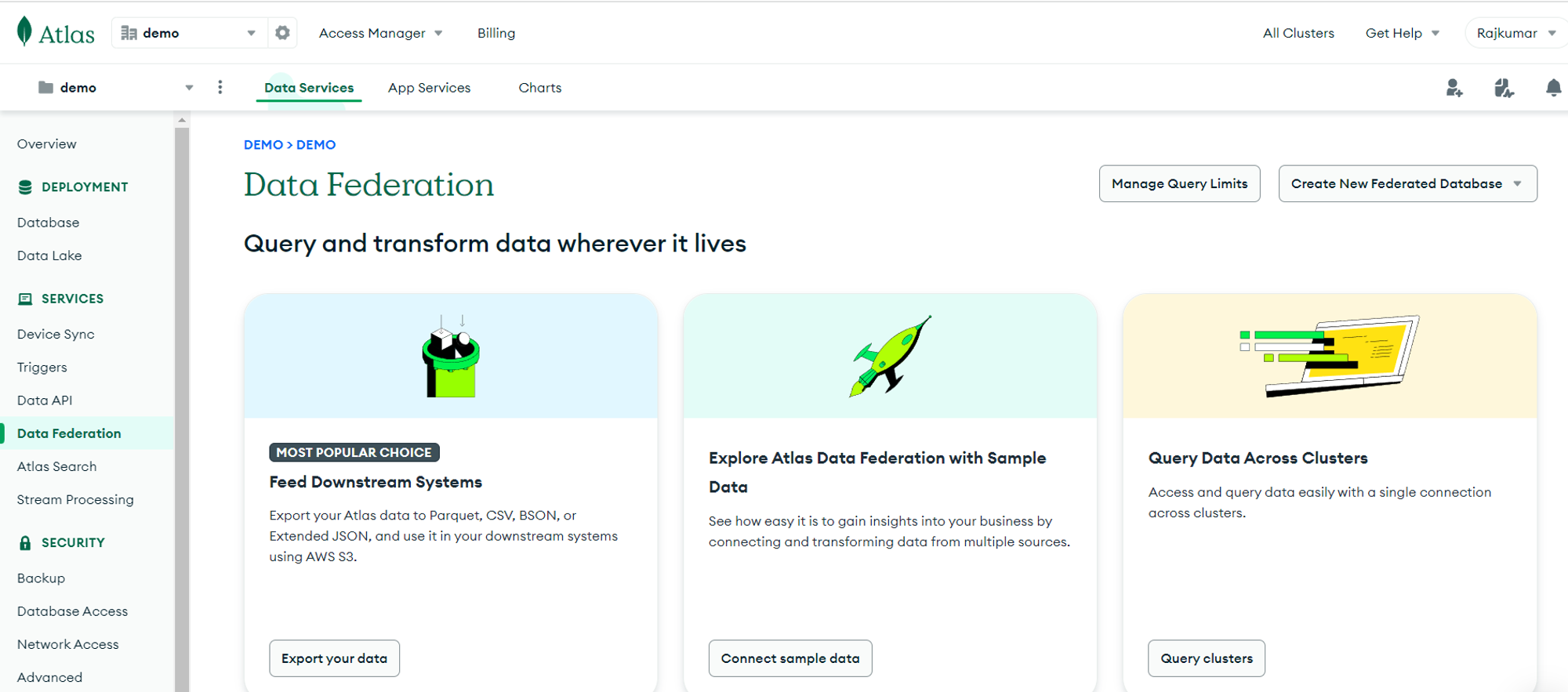The width and height of the screenshot is (1568, 692).
Task: Click the sidebar vertical scrollbar track
Action: pyautogui.click(x=182, y=408)
